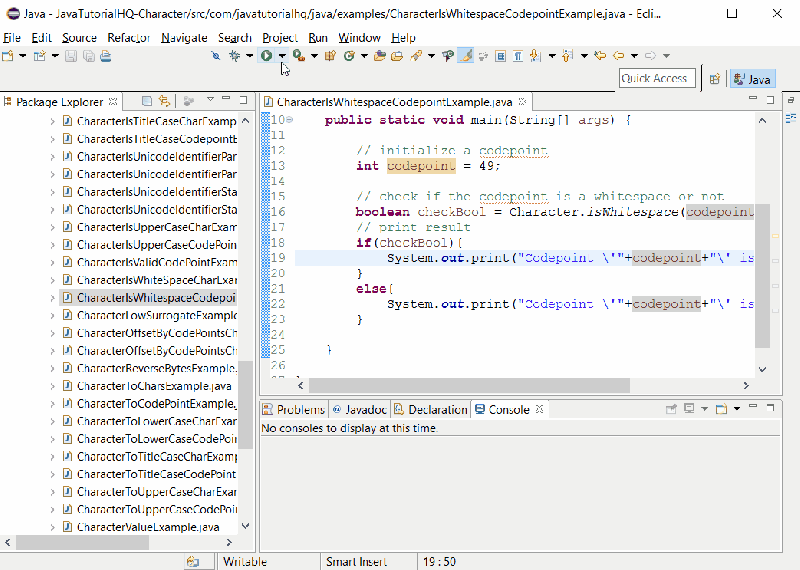Toggle Mark Occurrences highlighter
Viewport: 800px width, 570px height.
click(x=465, y=56)
